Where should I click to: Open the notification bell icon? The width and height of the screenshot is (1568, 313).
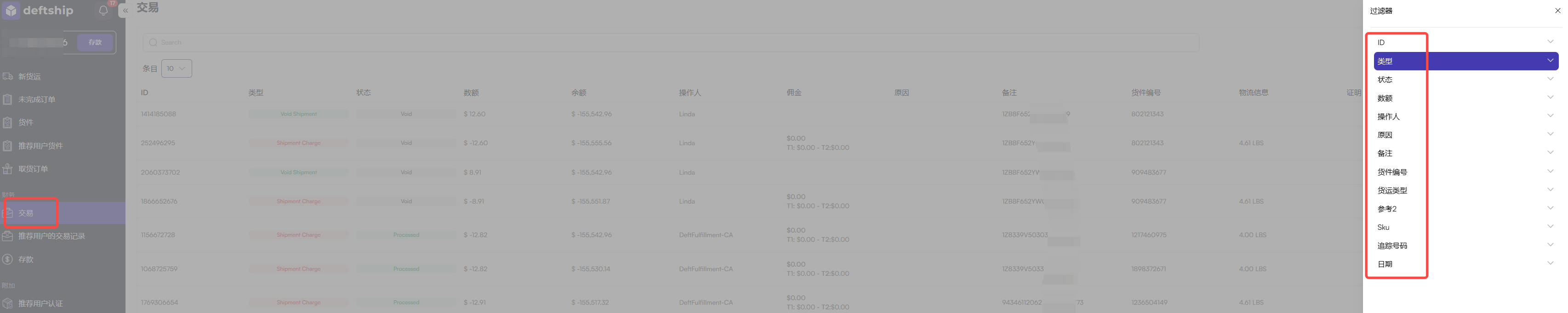pyautogui.click(x=103, y=11)
